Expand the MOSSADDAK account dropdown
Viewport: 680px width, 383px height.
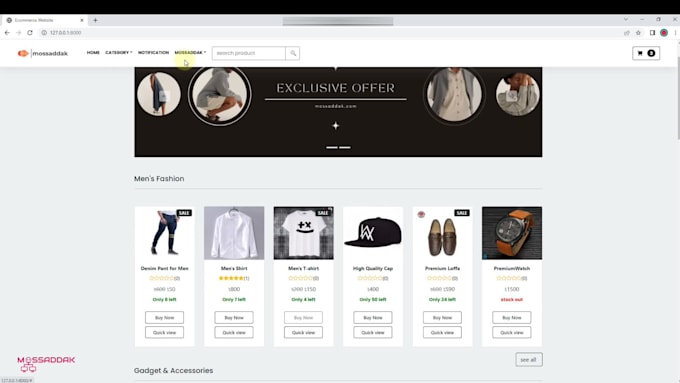(x=190, y=52)
